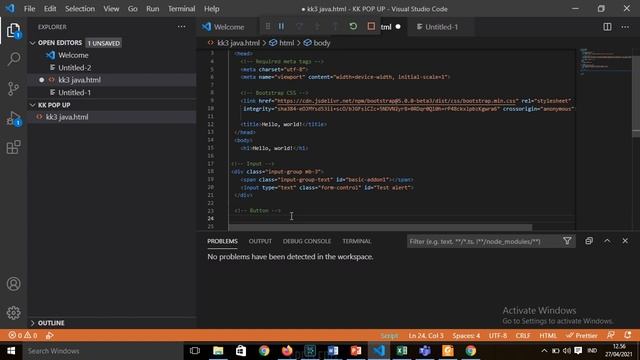Viewport: 640px width, 360px height.
Task: Click the debug Step Over button
Action: point(300,27)
